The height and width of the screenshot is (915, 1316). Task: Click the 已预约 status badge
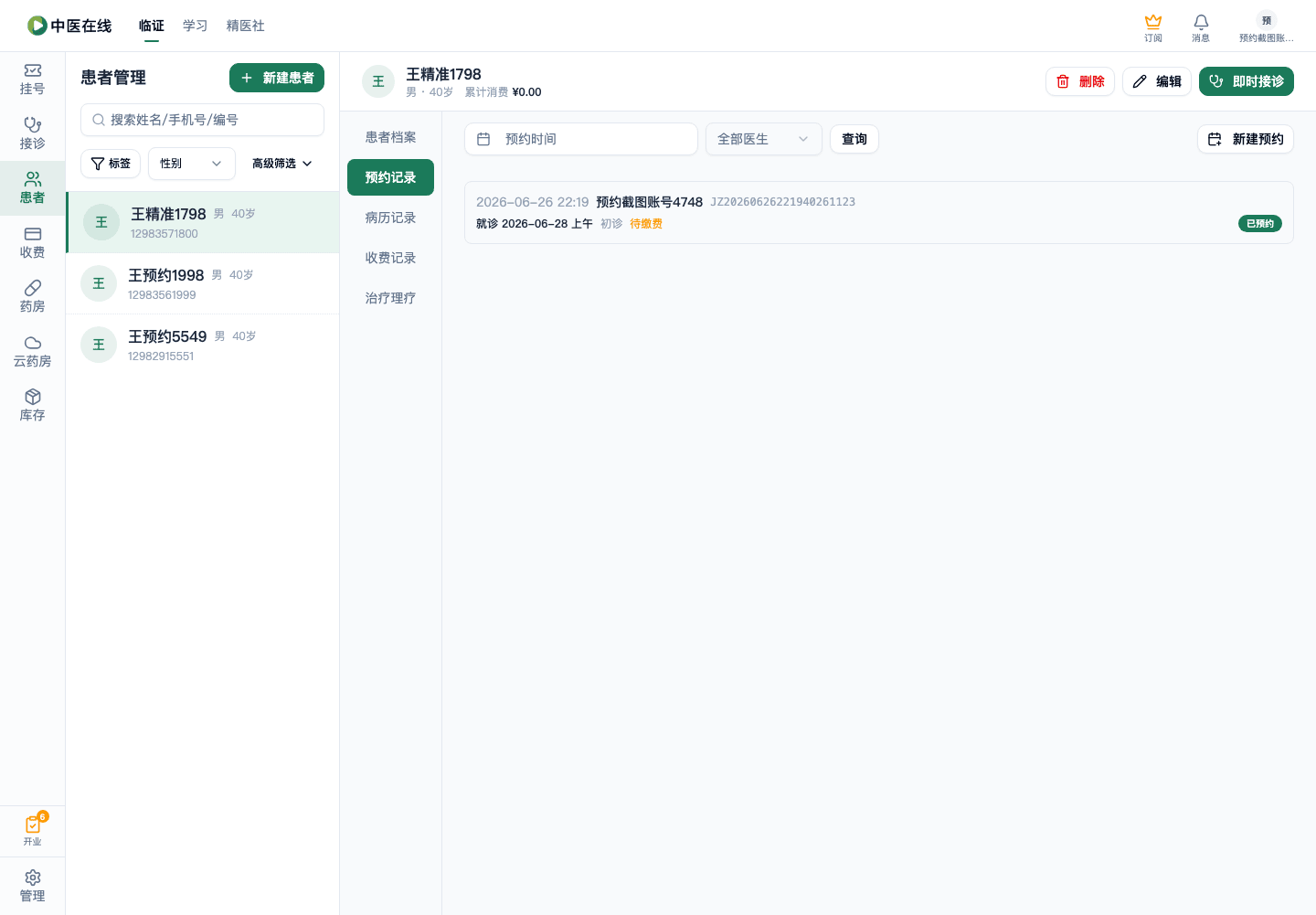(x=1260, y=224)
